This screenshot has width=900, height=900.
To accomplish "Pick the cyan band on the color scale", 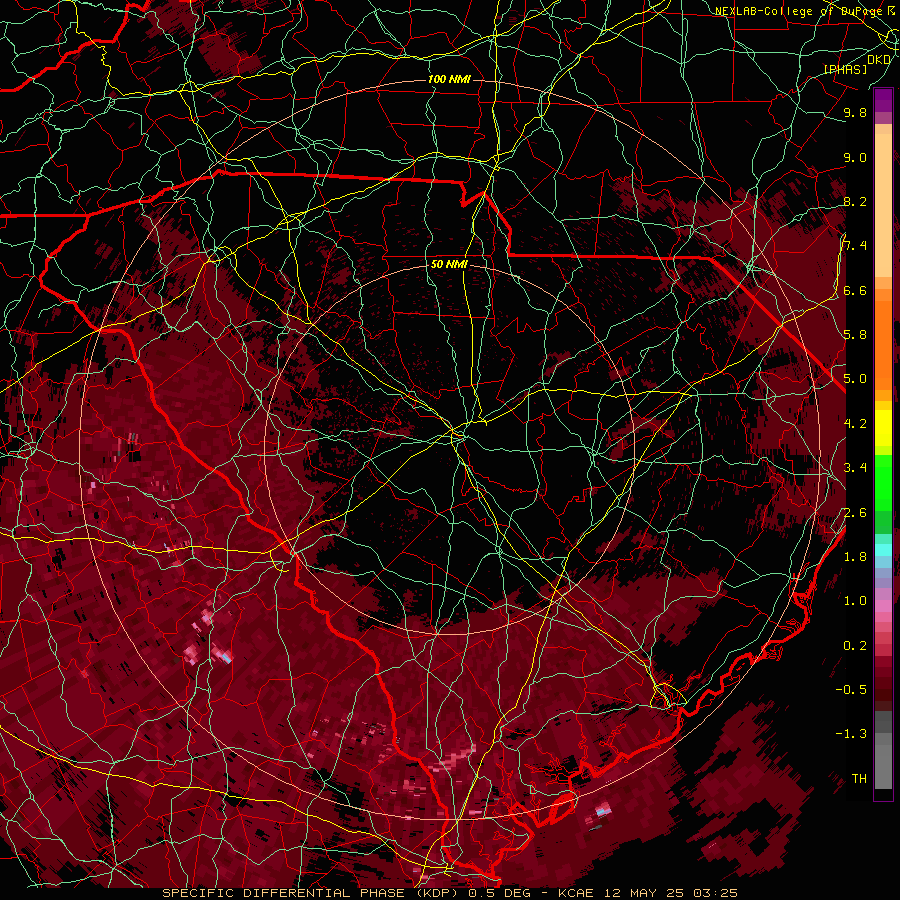I will pyautogui.click(x=883, y=550).
